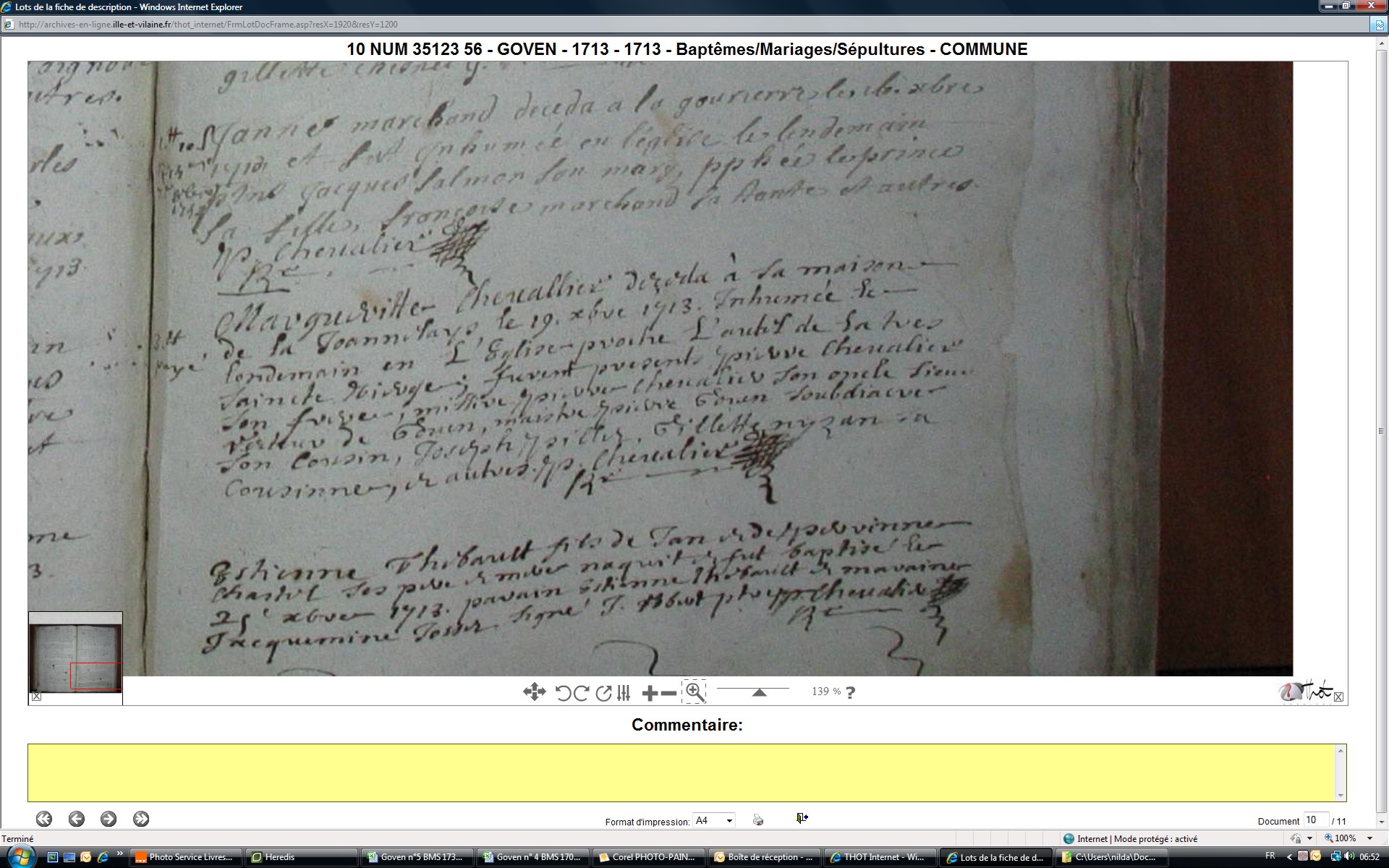This screenshot has width=1389, height=868.
Task: Switch to Heredis in the taskbar
Action: (x=302, y=857)
